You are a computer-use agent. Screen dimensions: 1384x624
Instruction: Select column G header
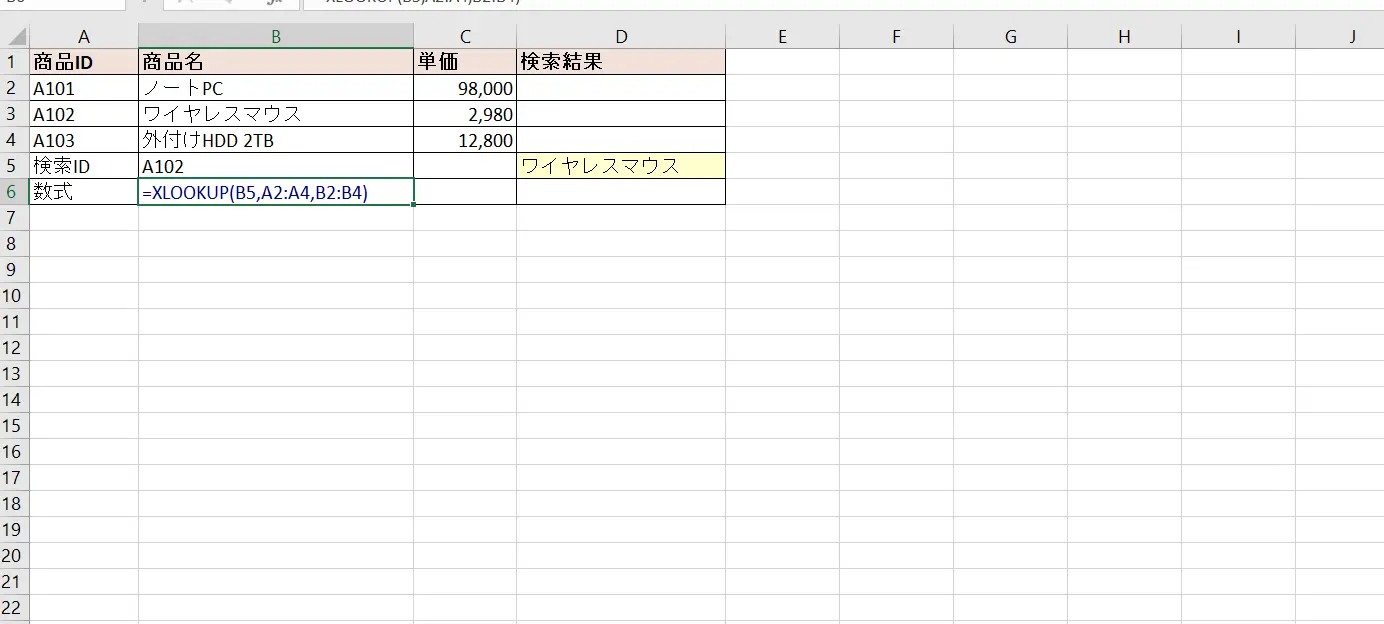(x=1010, y=37)
